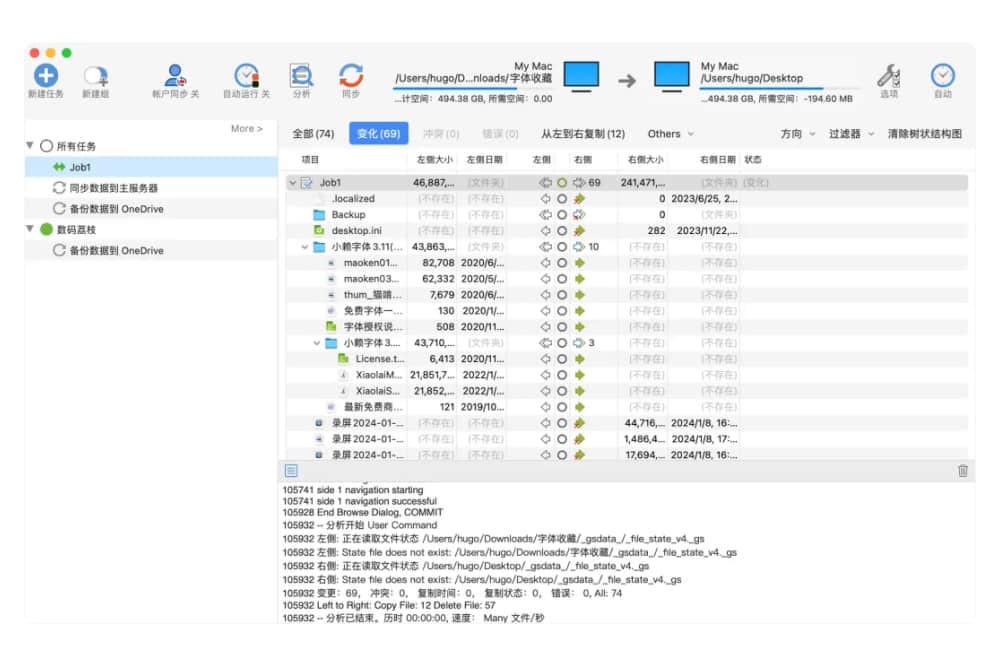Show the log panel list icon

pyautogui.click(x=291, y=470)
